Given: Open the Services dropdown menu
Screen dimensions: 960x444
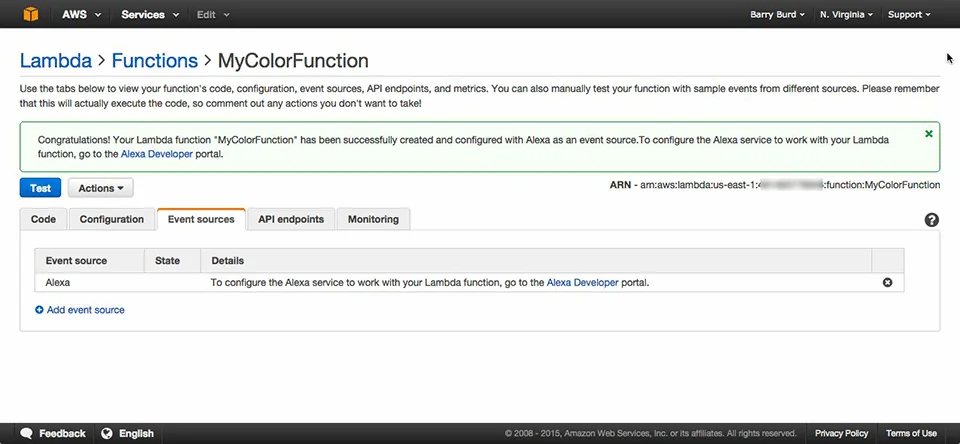Looking at the screenshot, I should pyautogui.click(x=150, y=14).
